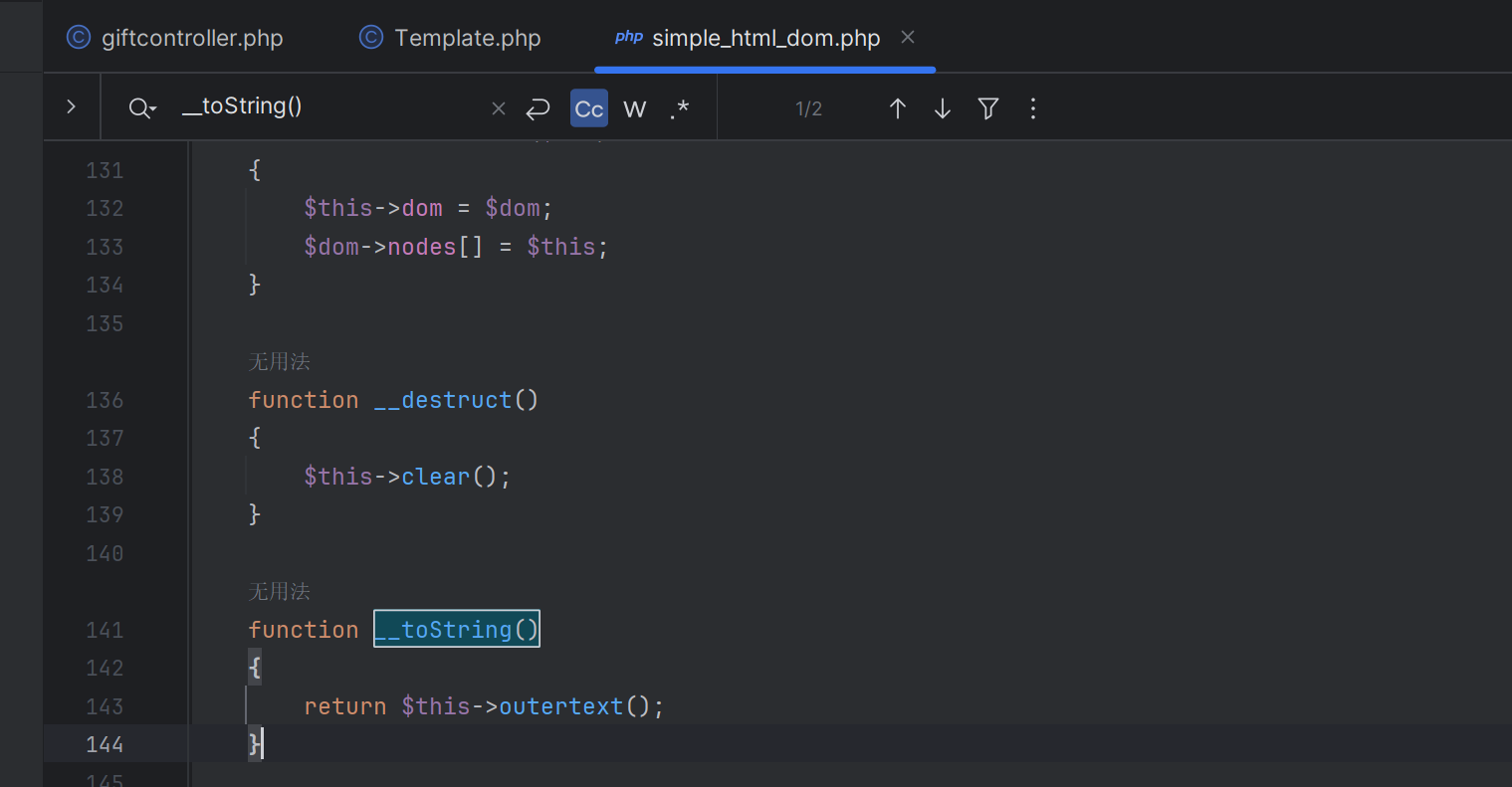Go to previous occurrence arrow
Screen dimensions: 1512x787
tap(898, 108)
